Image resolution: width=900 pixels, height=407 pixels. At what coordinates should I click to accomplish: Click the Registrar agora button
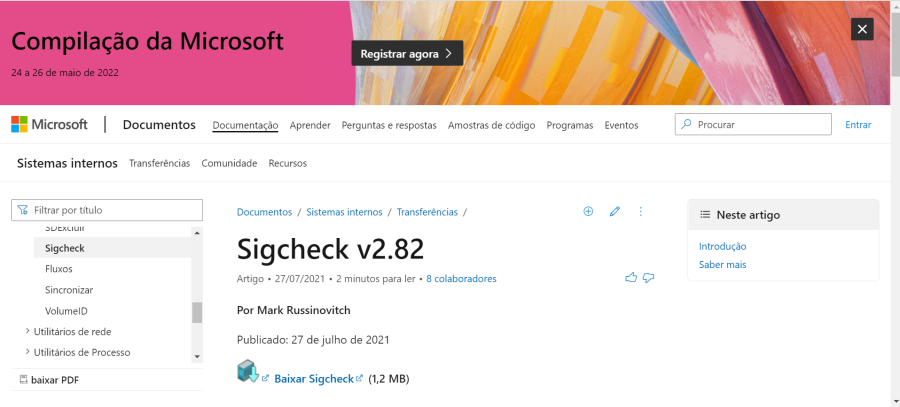click(407, 53)
